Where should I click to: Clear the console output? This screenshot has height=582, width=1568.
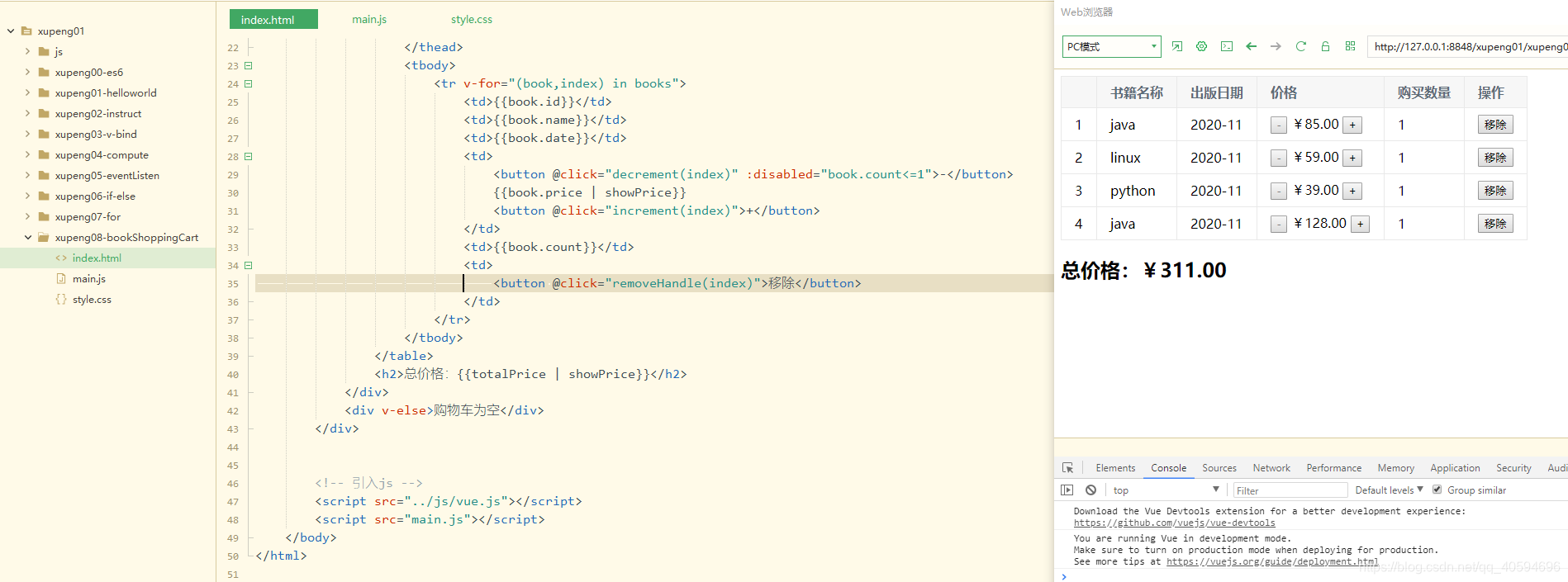point(1090,490)
